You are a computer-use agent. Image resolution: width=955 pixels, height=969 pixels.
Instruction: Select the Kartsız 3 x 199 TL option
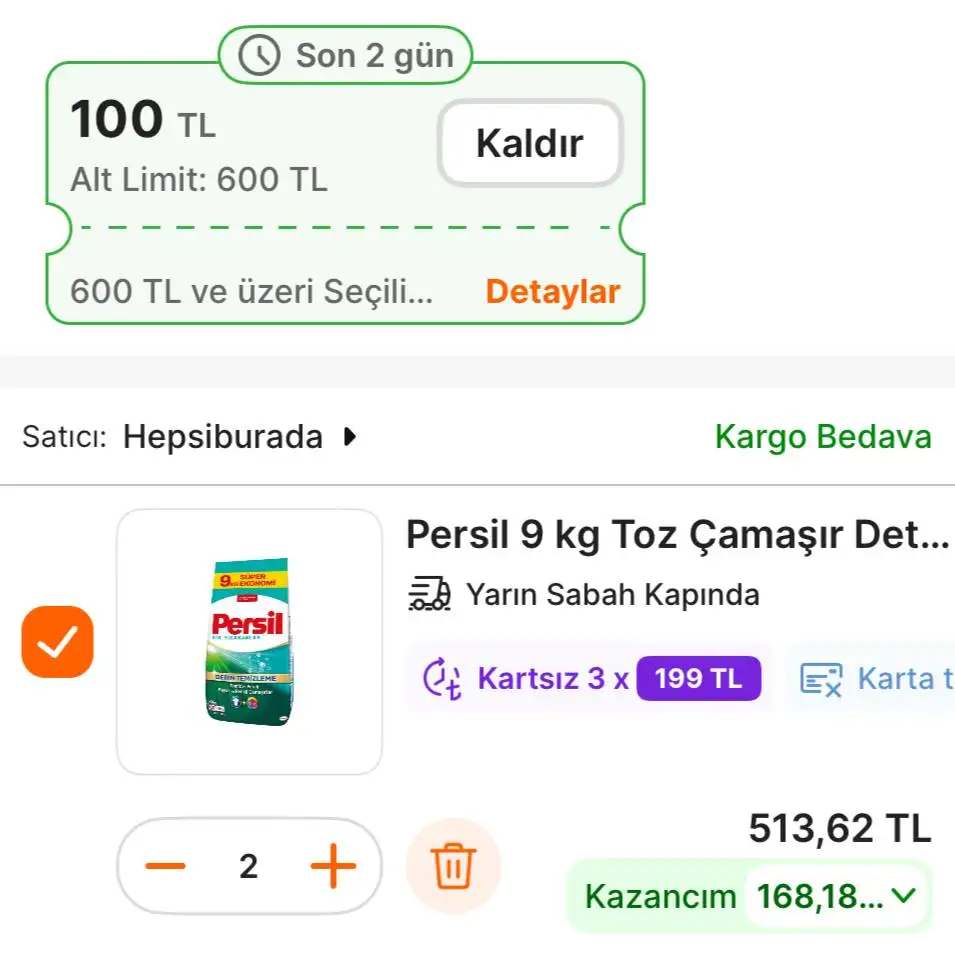pyautogui.click(x=588, y=678)
